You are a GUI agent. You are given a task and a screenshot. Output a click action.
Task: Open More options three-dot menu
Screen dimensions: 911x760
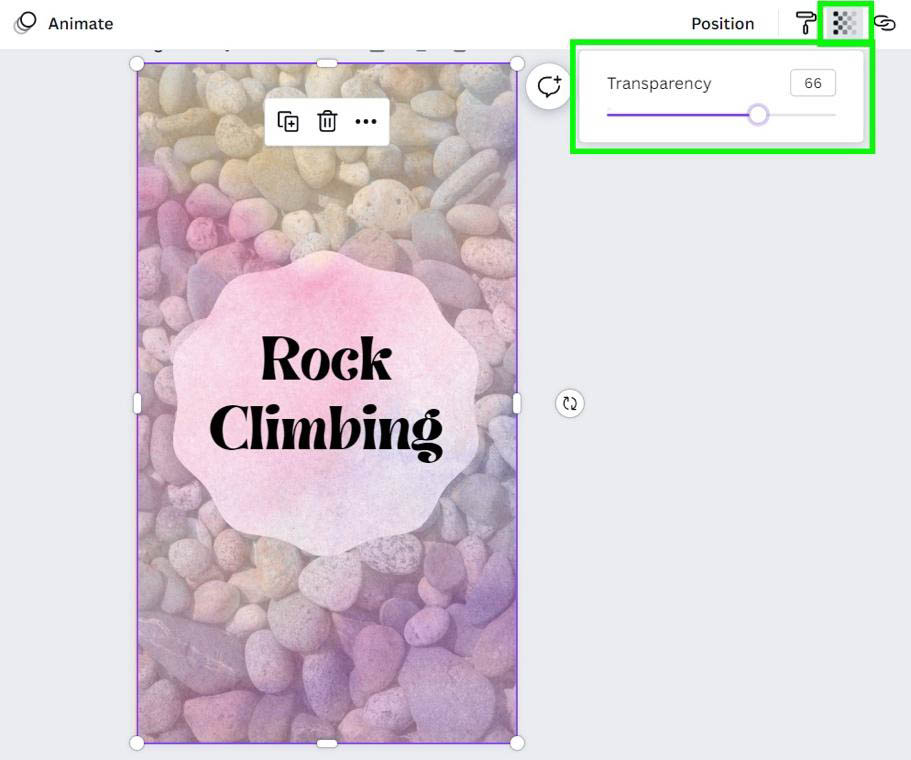coord(366,121)
